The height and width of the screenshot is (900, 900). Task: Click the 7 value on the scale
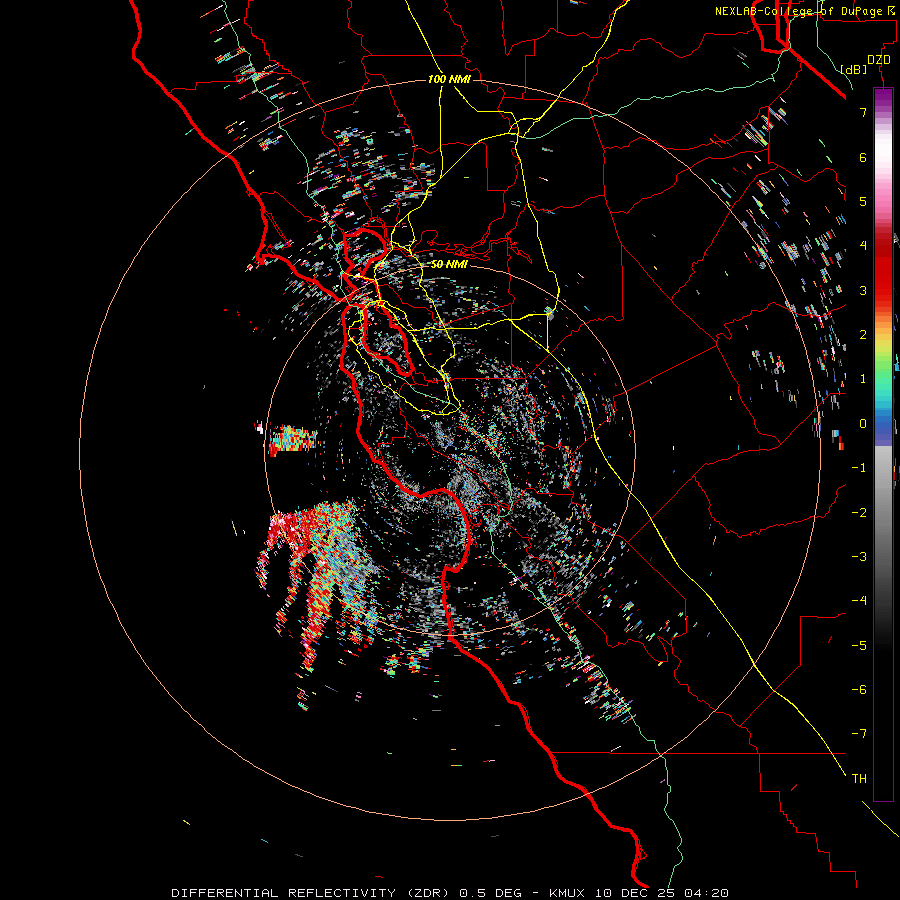863,112
